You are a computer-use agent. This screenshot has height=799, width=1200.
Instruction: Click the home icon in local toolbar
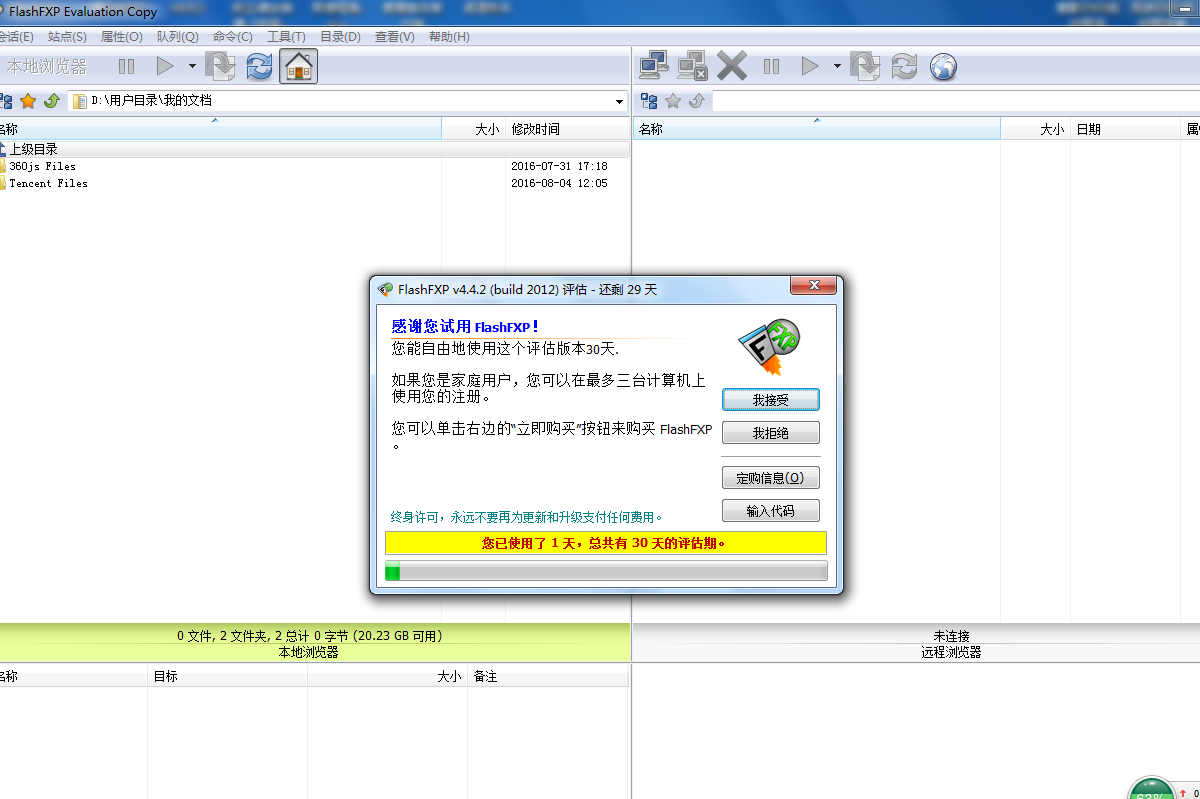(299, 67)
